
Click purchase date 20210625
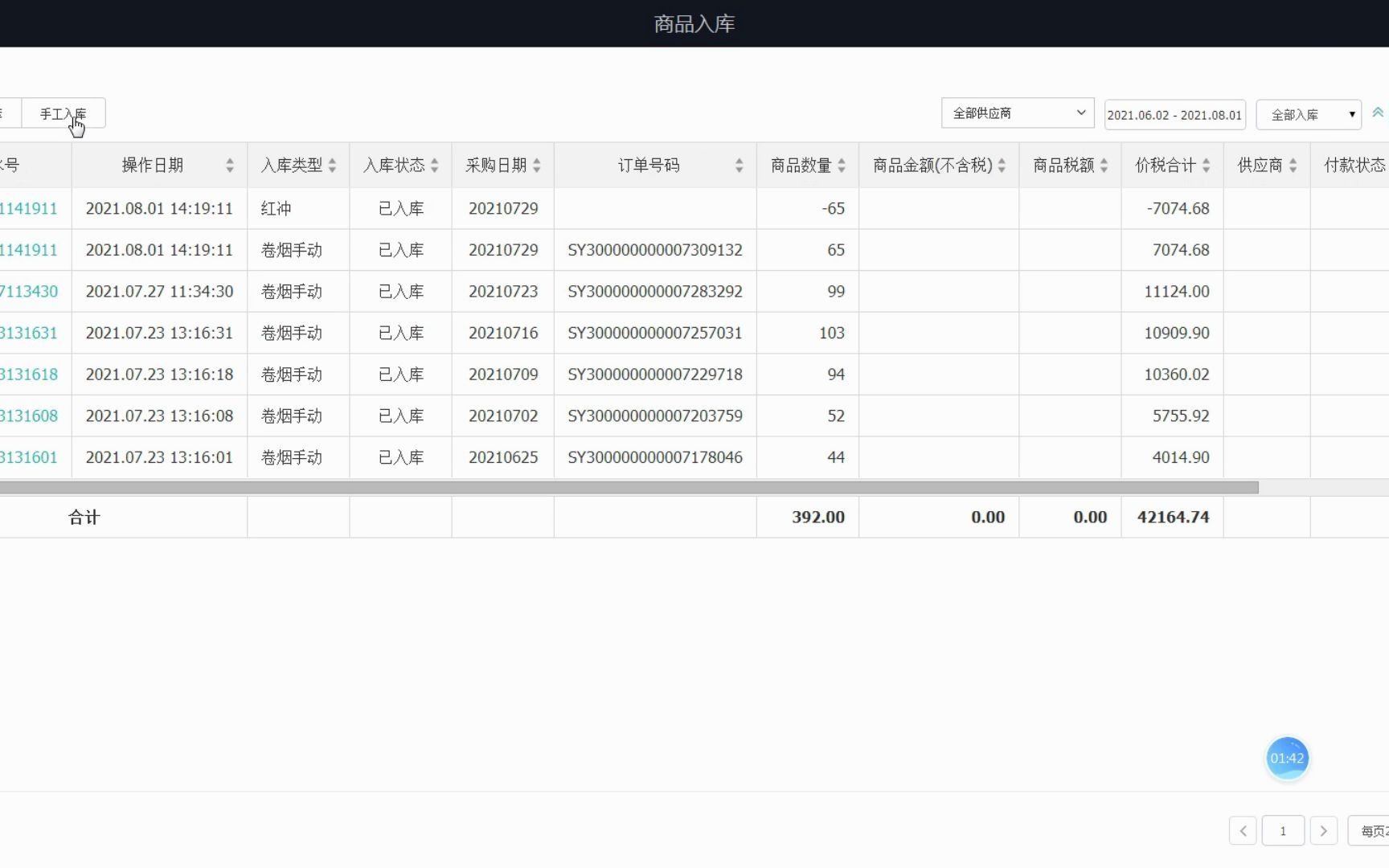point(503,457)
